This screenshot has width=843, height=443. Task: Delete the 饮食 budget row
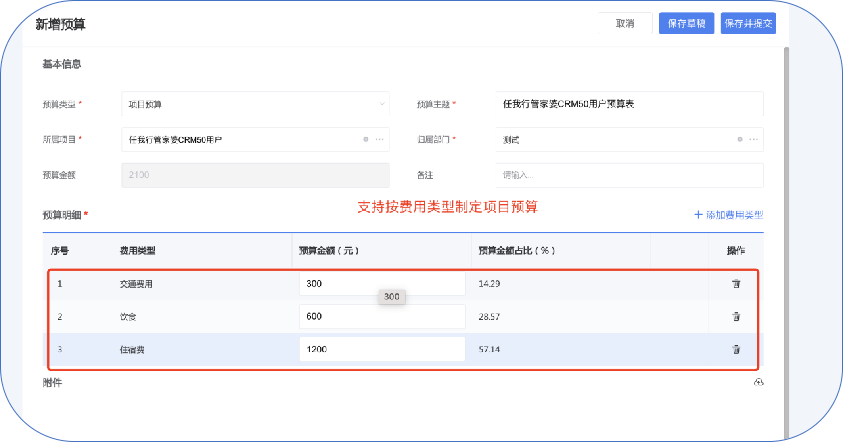pyautogui.click(x=736, y=317)
